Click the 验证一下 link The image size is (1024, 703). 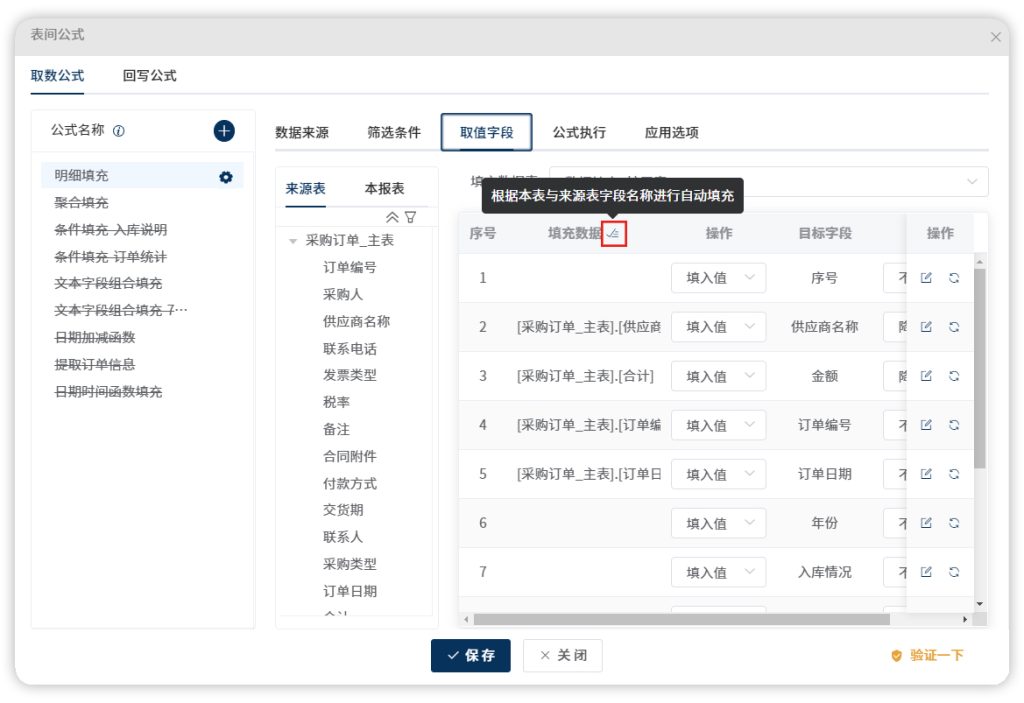point(927,655)
